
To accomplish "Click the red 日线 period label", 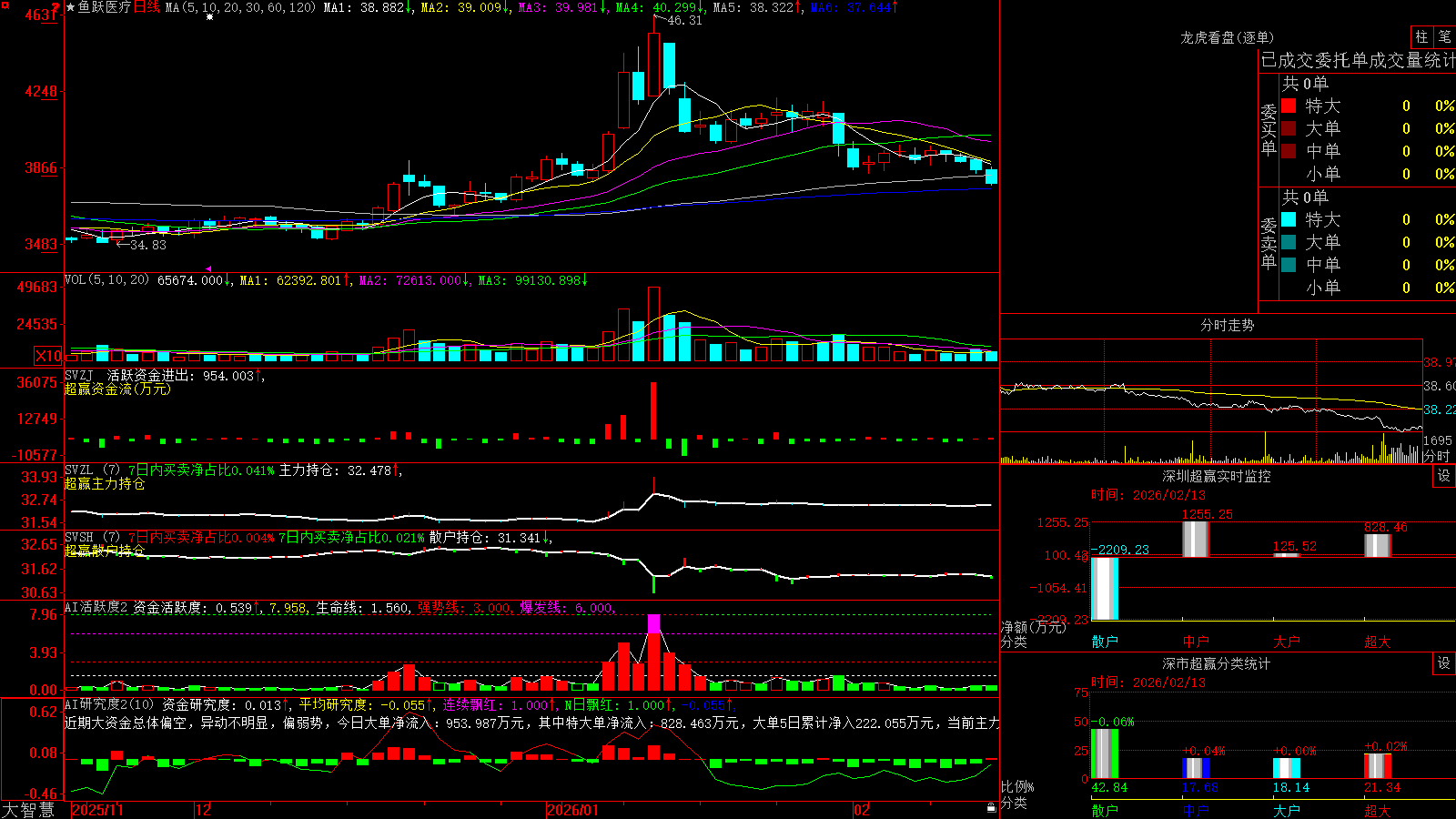I will click(x=147, y=7).
